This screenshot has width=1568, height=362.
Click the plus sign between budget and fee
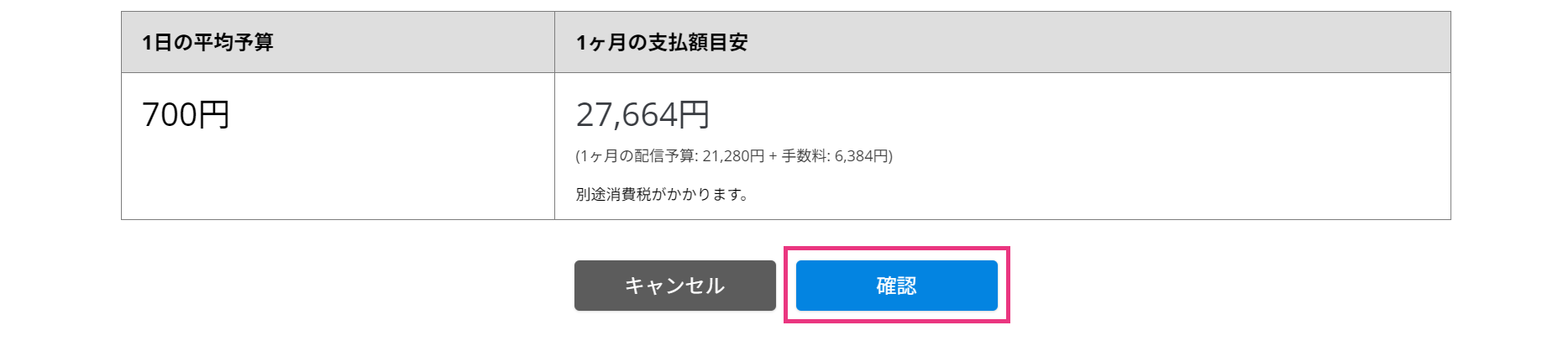coord(773,156)
